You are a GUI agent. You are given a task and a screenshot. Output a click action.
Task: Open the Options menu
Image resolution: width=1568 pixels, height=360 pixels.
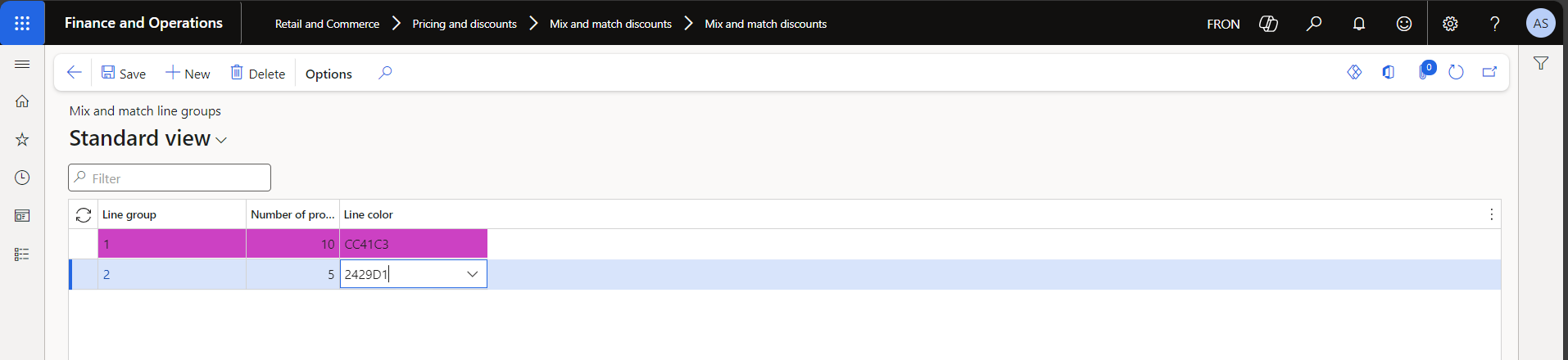(329, 74)
